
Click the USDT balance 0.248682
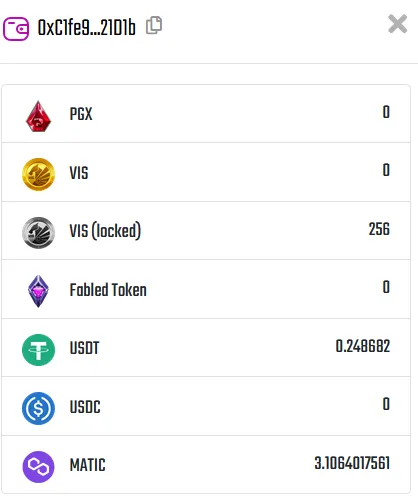363,346
